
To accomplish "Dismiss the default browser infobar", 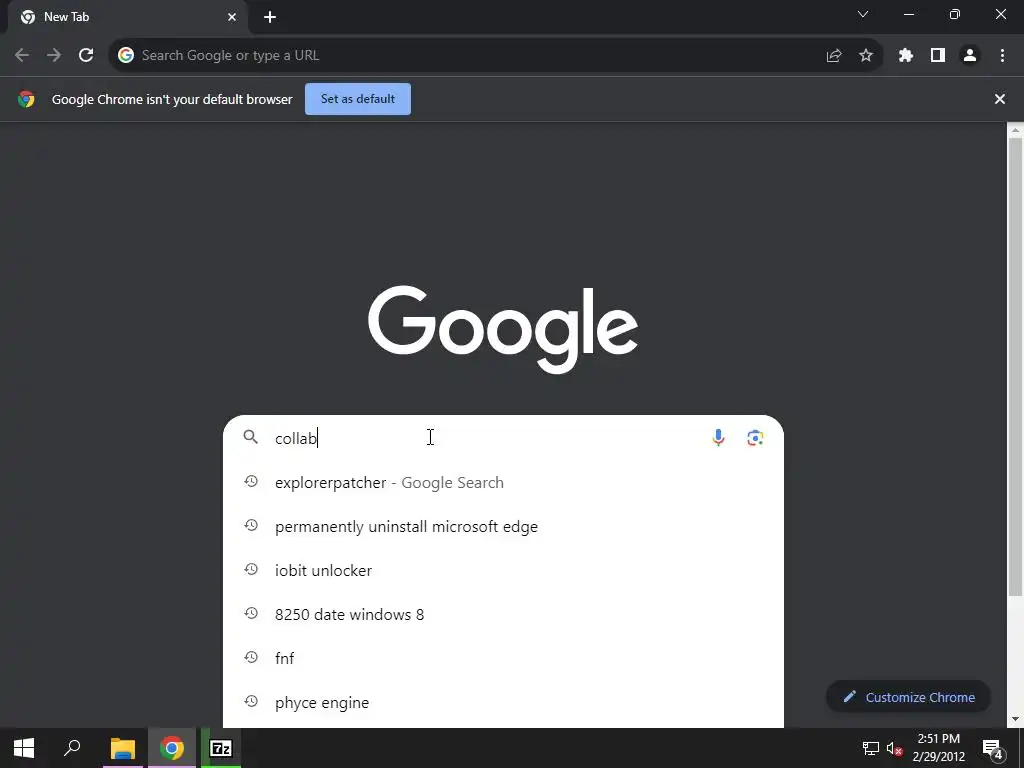I will 1000,99.
